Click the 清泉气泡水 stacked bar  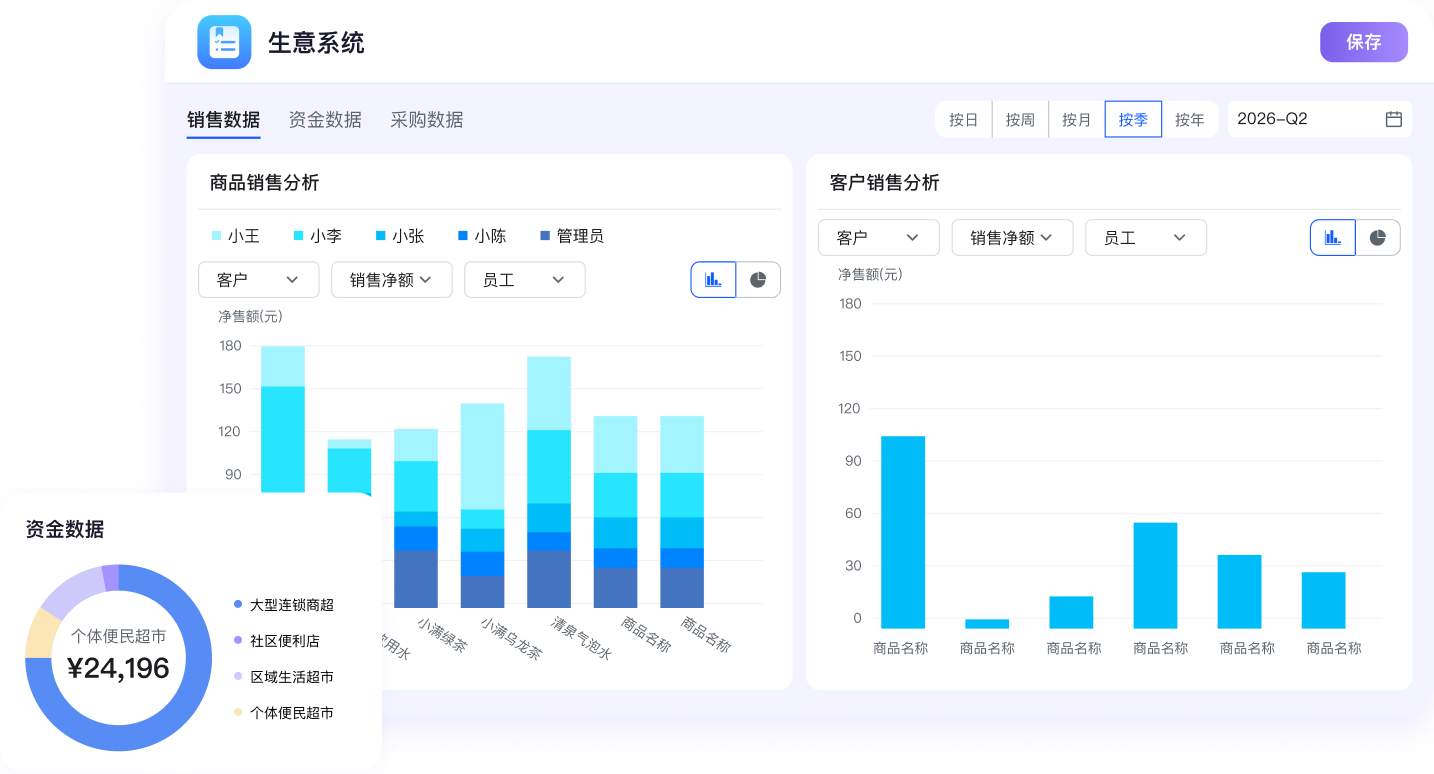tap(549, 482)
